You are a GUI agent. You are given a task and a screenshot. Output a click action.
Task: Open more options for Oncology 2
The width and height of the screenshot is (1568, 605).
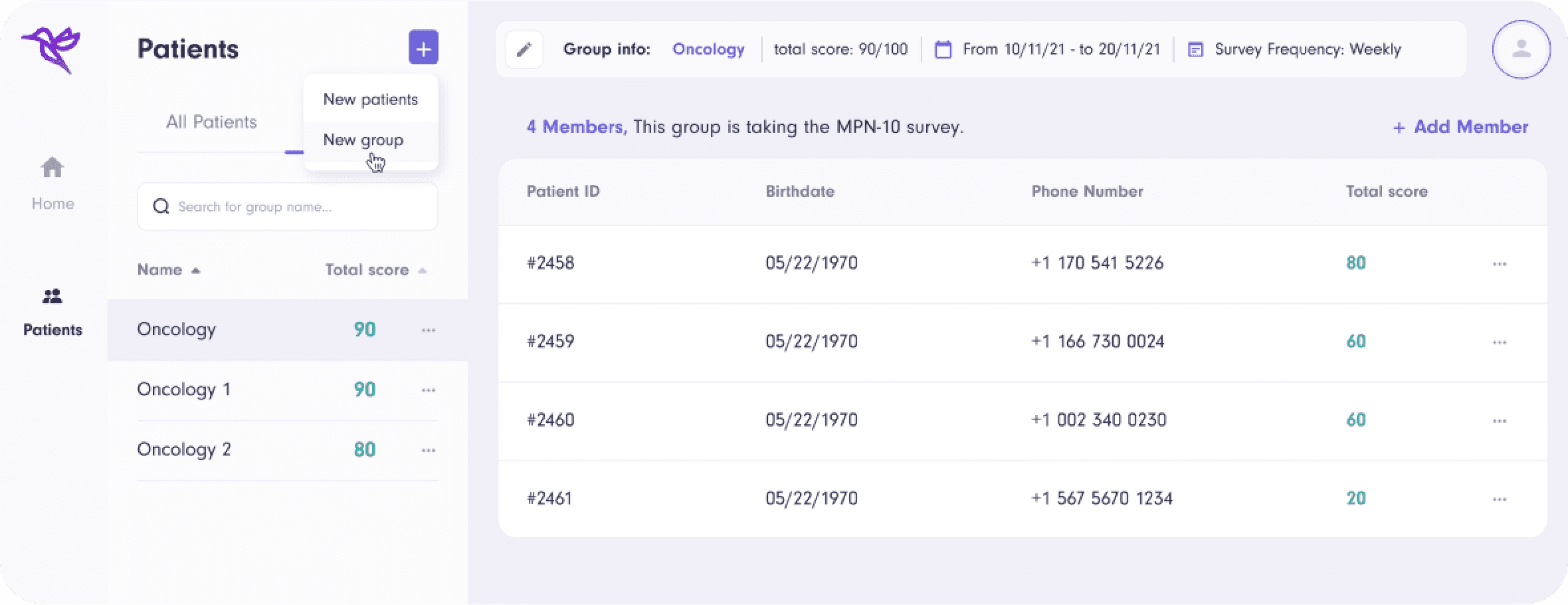tap(429, 451)
